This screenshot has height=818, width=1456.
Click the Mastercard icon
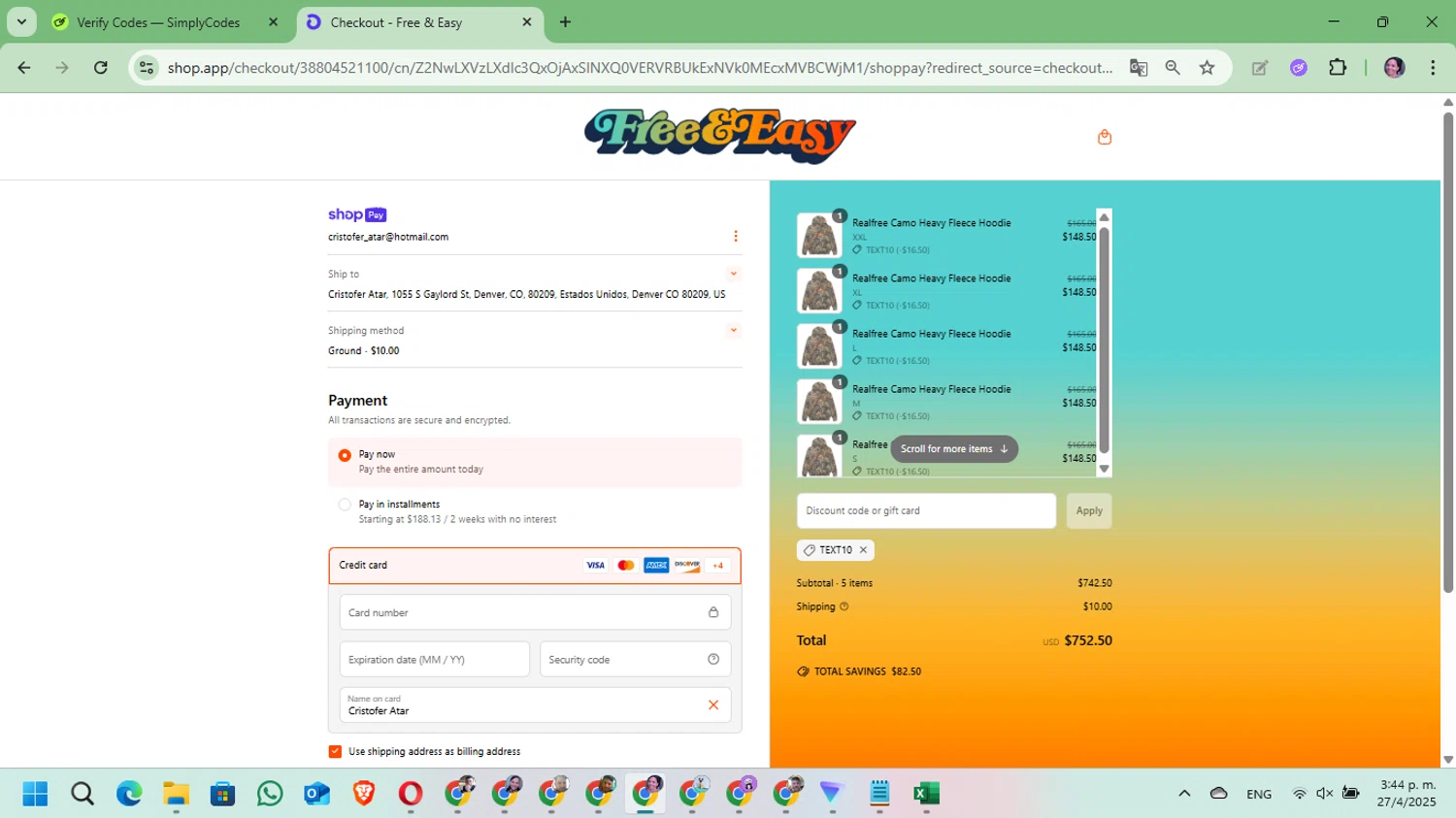[x=626, y=565]
